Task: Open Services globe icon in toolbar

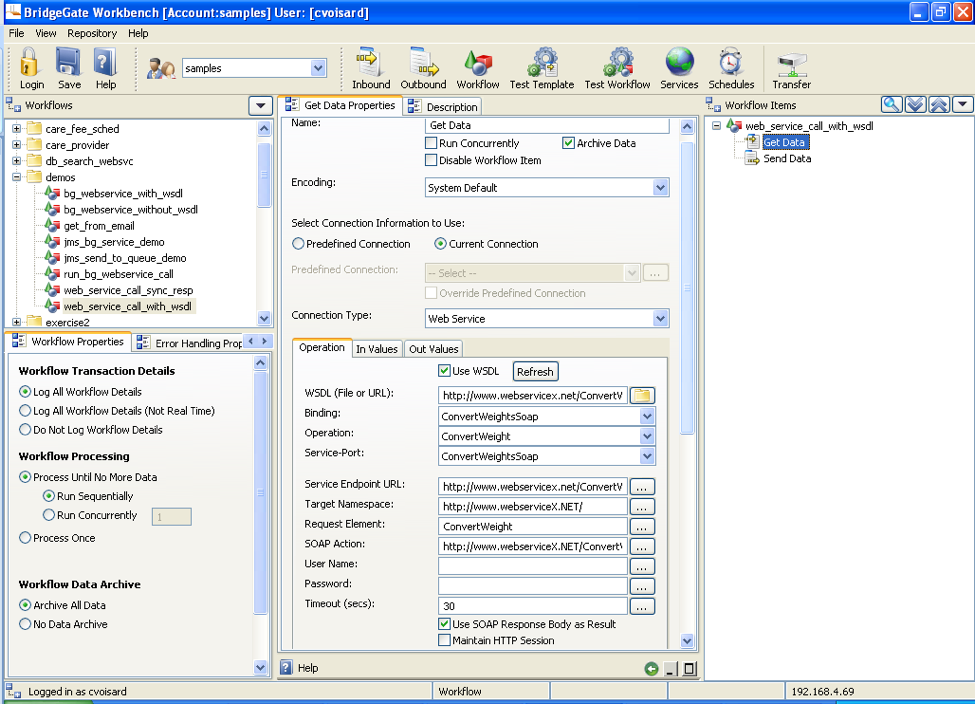Action: pos(679,63)
